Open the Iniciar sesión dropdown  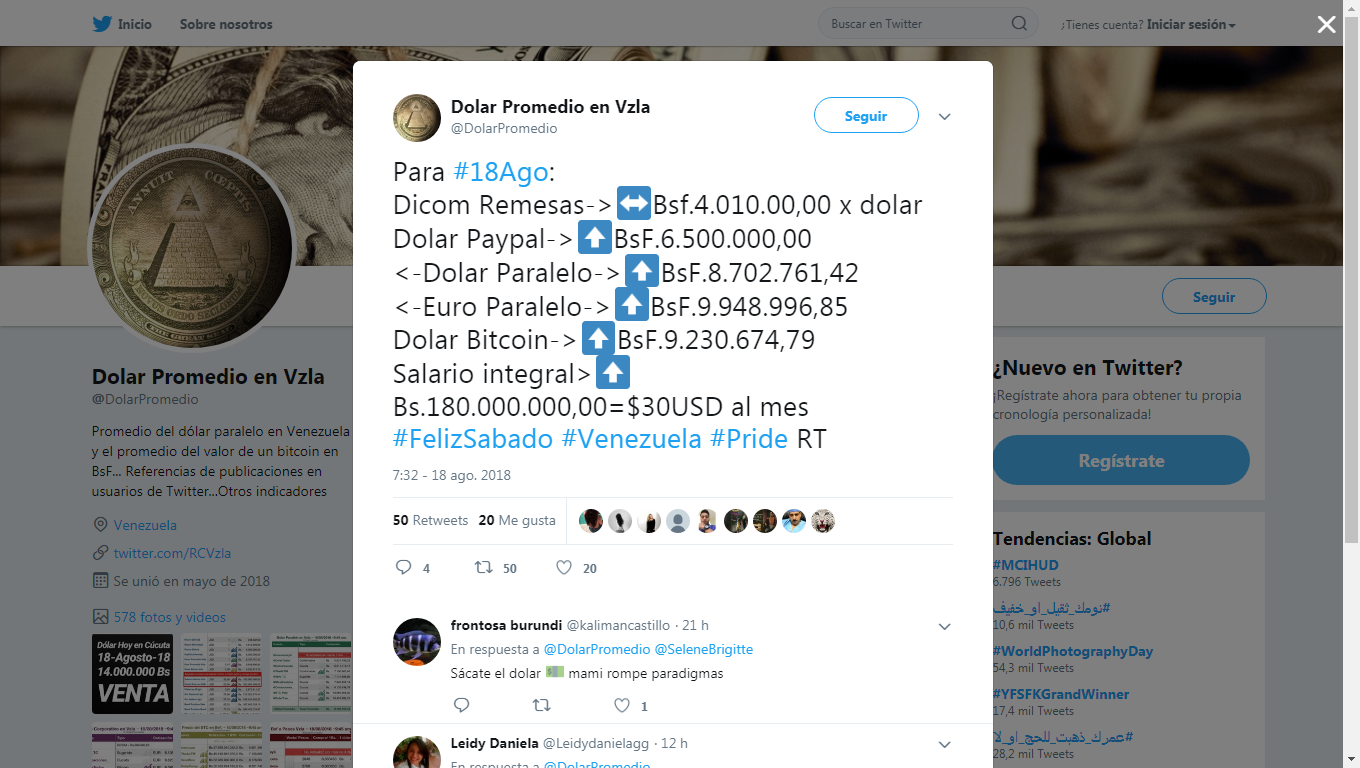[1191, 24]
